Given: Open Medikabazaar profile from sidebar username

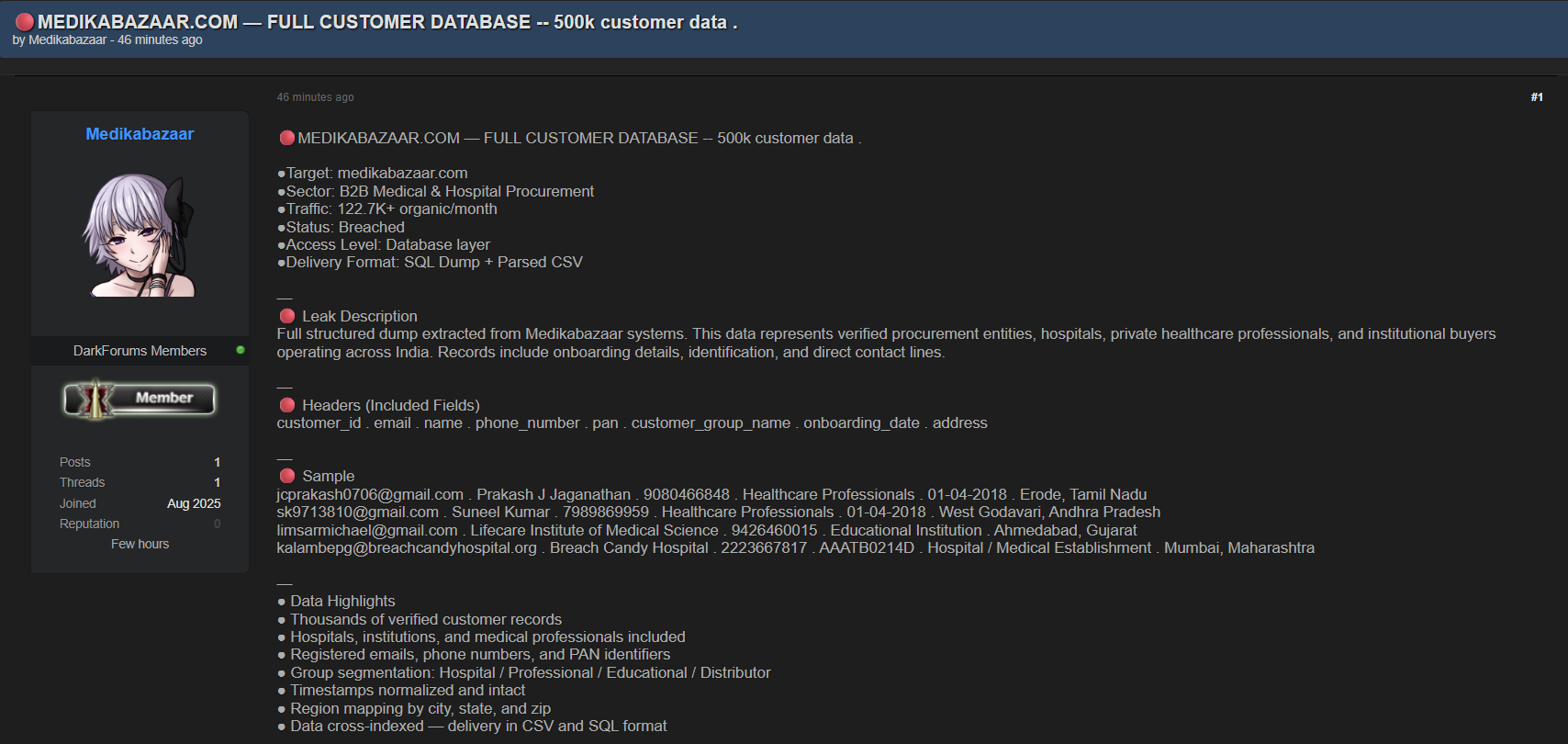Looking at the screenshot, I should pos(140,134).
